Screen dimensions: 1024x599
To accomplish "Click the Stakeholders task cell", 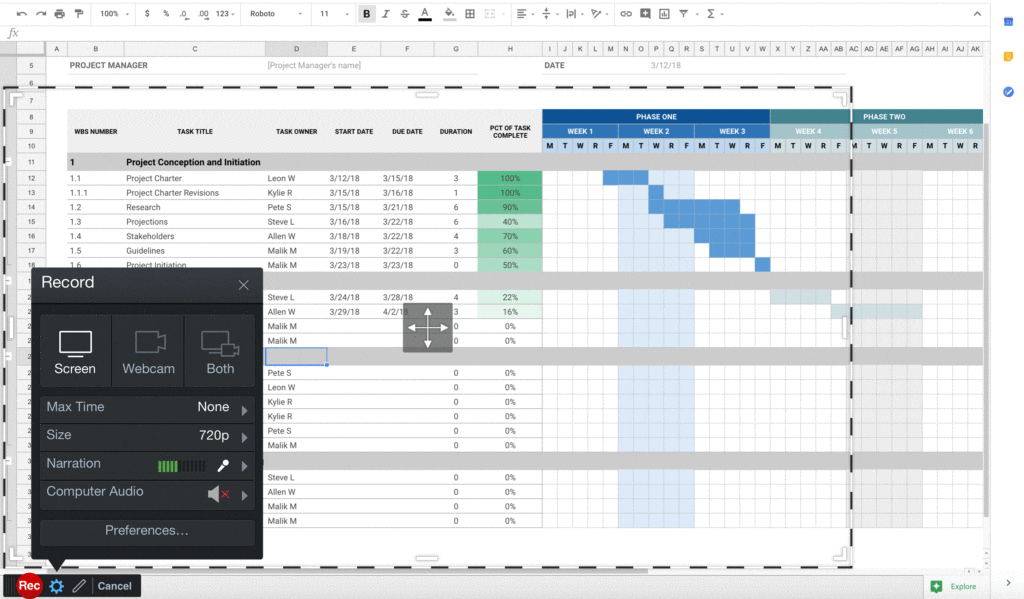I will (195, 236).
